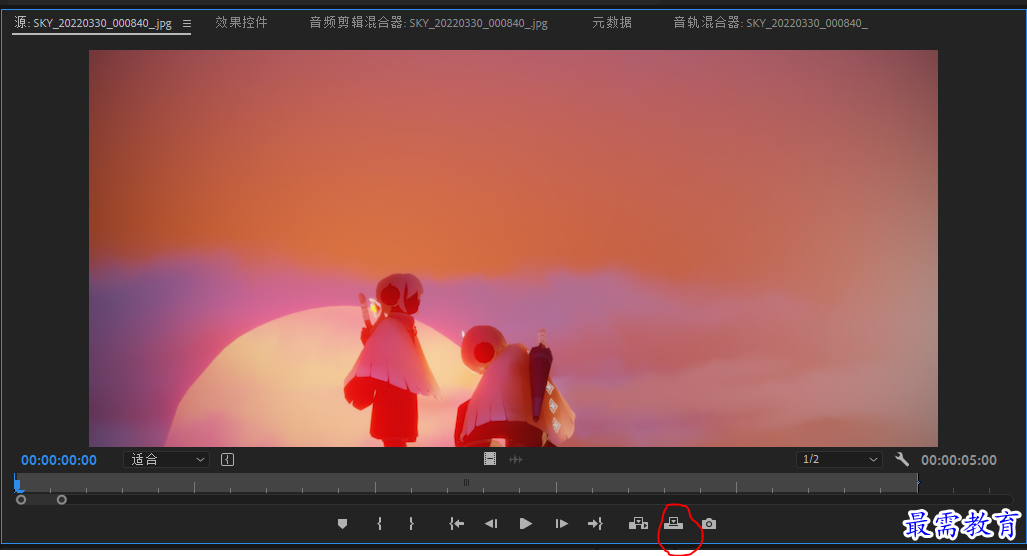Screen dimensions: 1027x556
Task: Open the zoom level dropdown showing 适合
Action: (166, 460)
